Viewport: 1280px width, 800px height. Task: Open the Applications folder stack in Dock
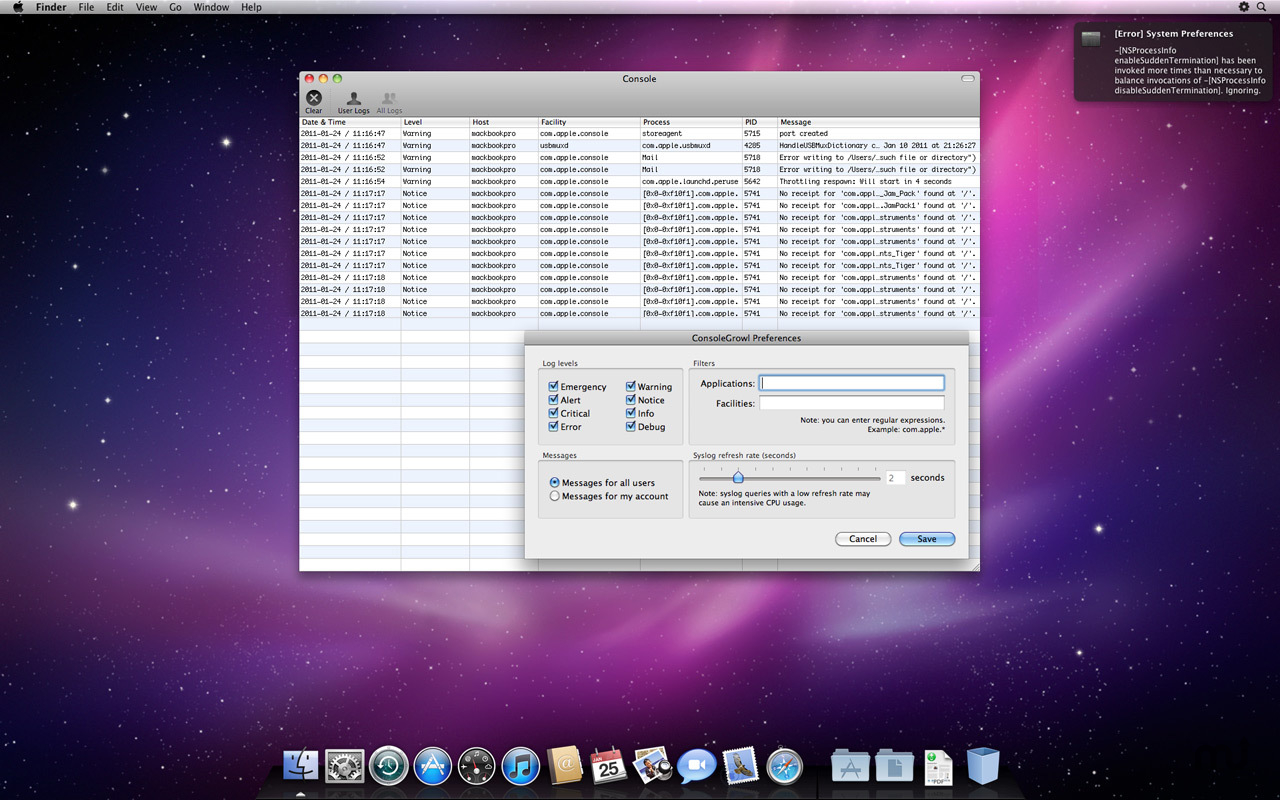(850, 767)
